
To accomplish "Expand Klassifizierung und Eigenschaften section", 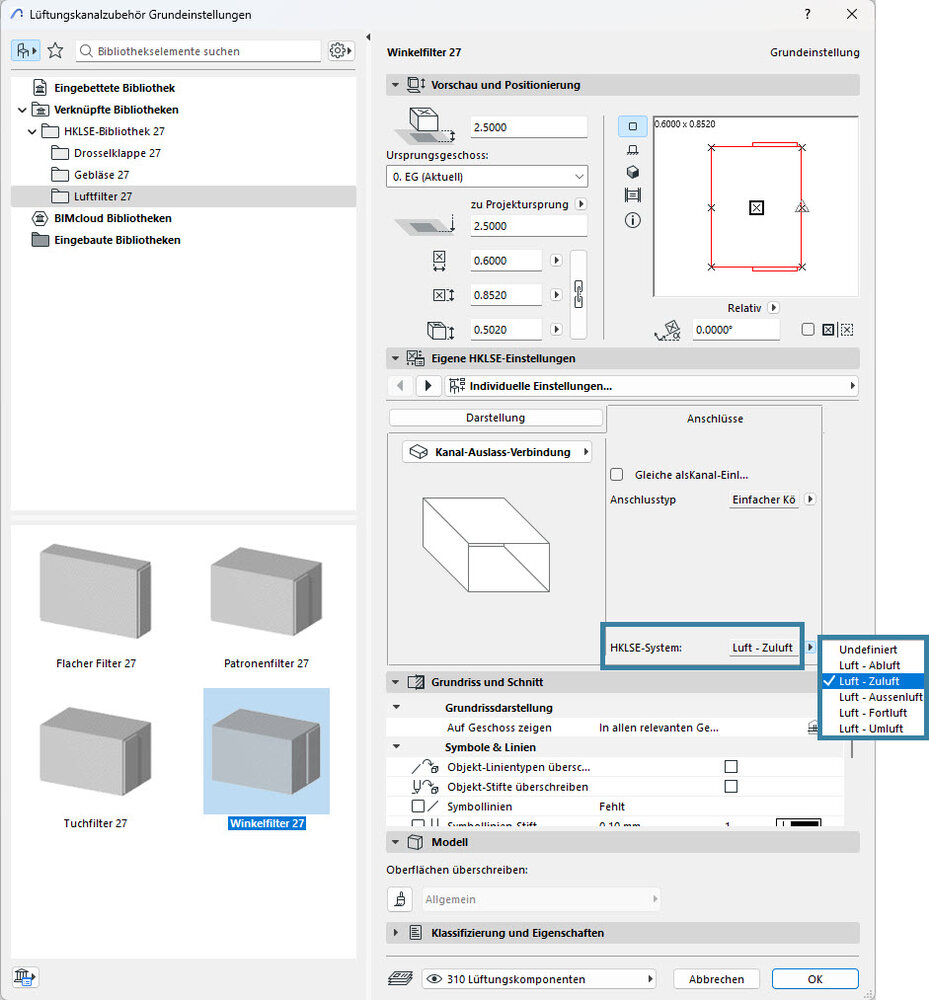I will [x=395, y=932].
